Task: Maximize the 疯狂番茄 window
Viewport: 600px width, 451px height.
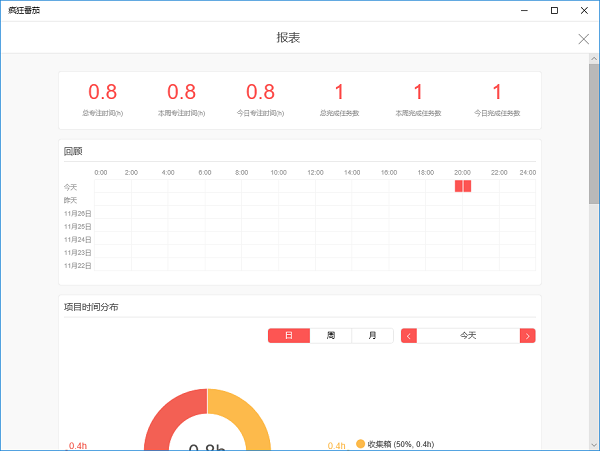Action: [x=554, y=10]
